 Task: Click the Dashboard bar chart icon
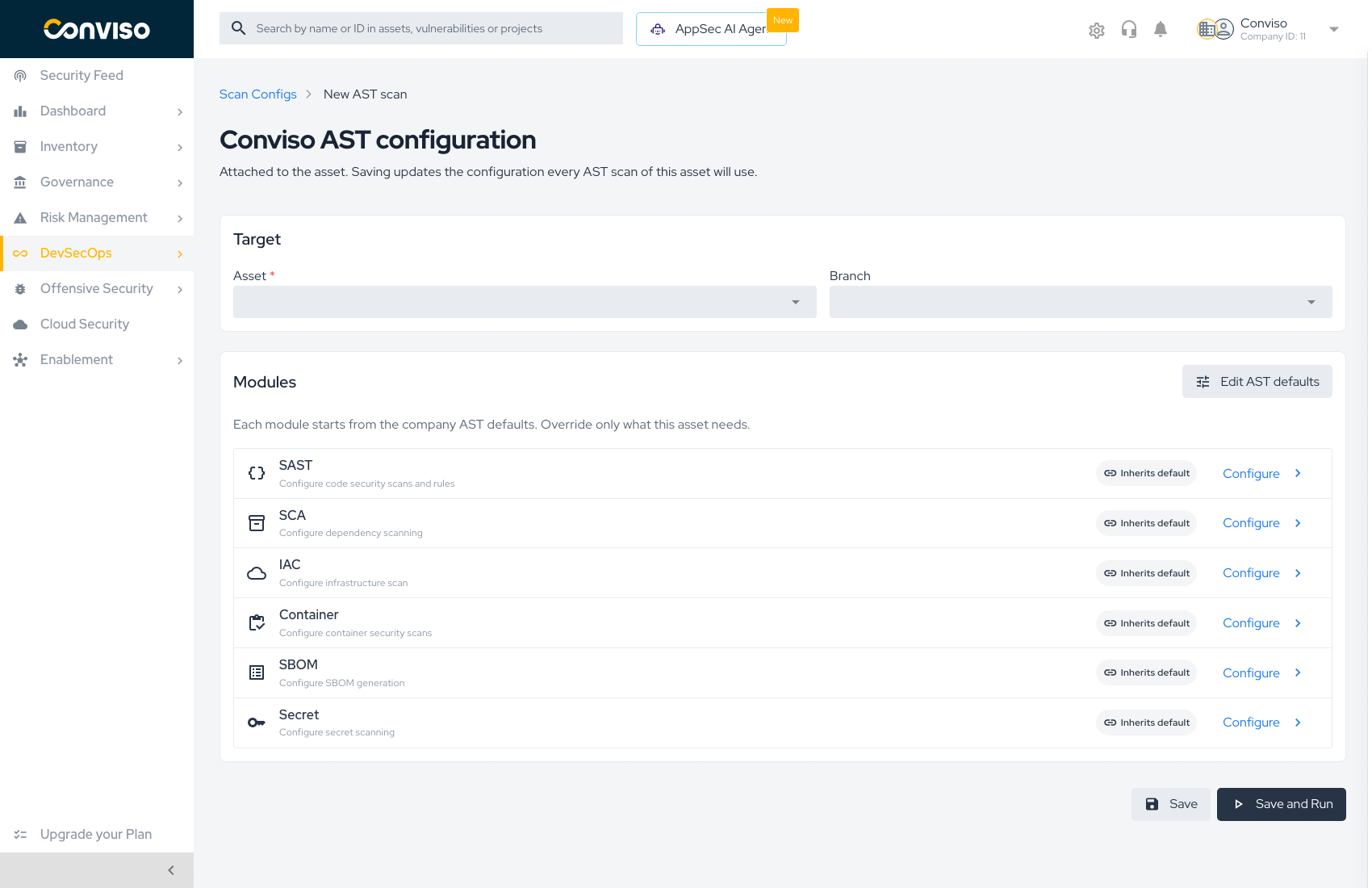coord(20,111)
